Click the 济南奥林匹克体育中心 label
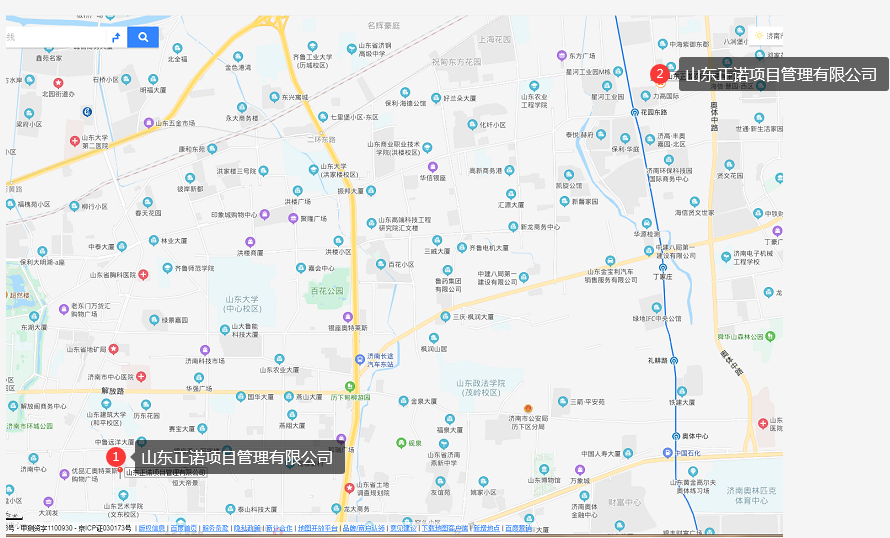This screenshot has height=538, width=890. [x=751, y=495]
